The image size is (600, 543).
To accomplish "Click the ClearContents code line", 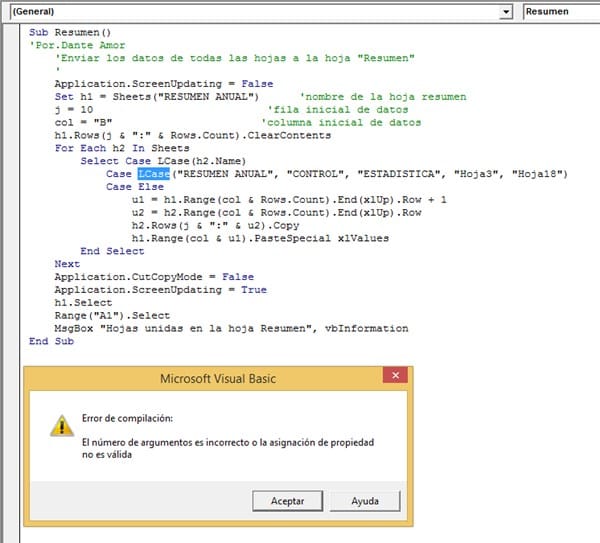I will 192,135.
